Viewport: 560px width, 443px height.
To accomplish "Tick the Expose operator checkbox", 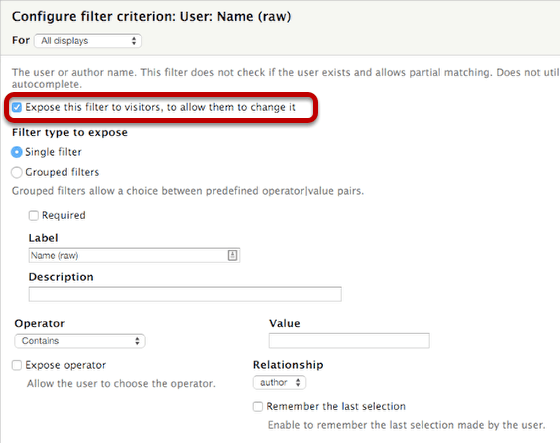I will click(x=17, y=365).
